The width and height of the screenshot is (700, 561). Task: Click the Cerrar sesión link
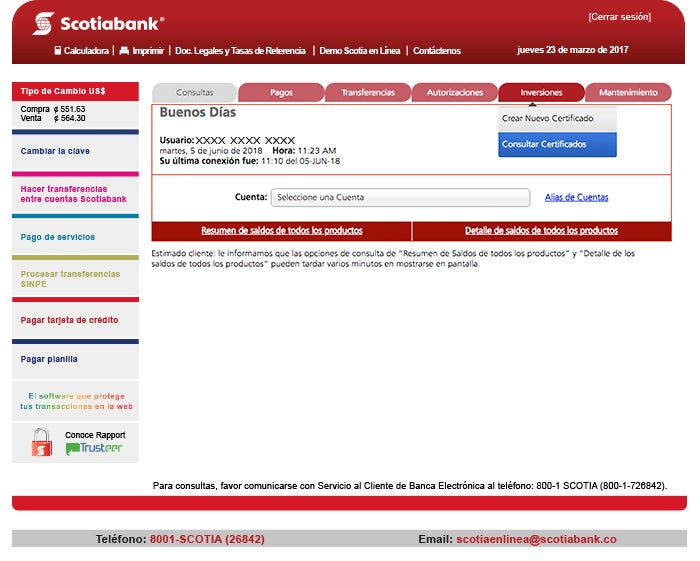point(618,17)
